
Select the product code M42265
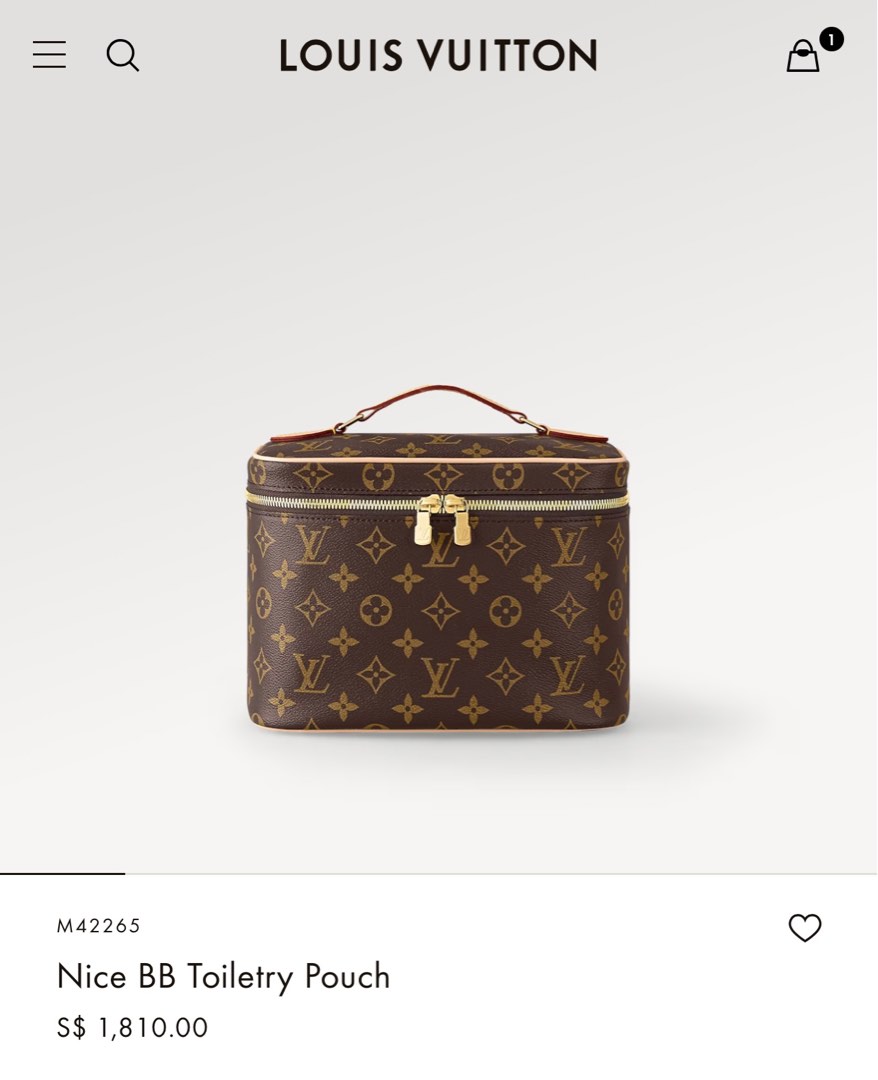coord(98,926)
